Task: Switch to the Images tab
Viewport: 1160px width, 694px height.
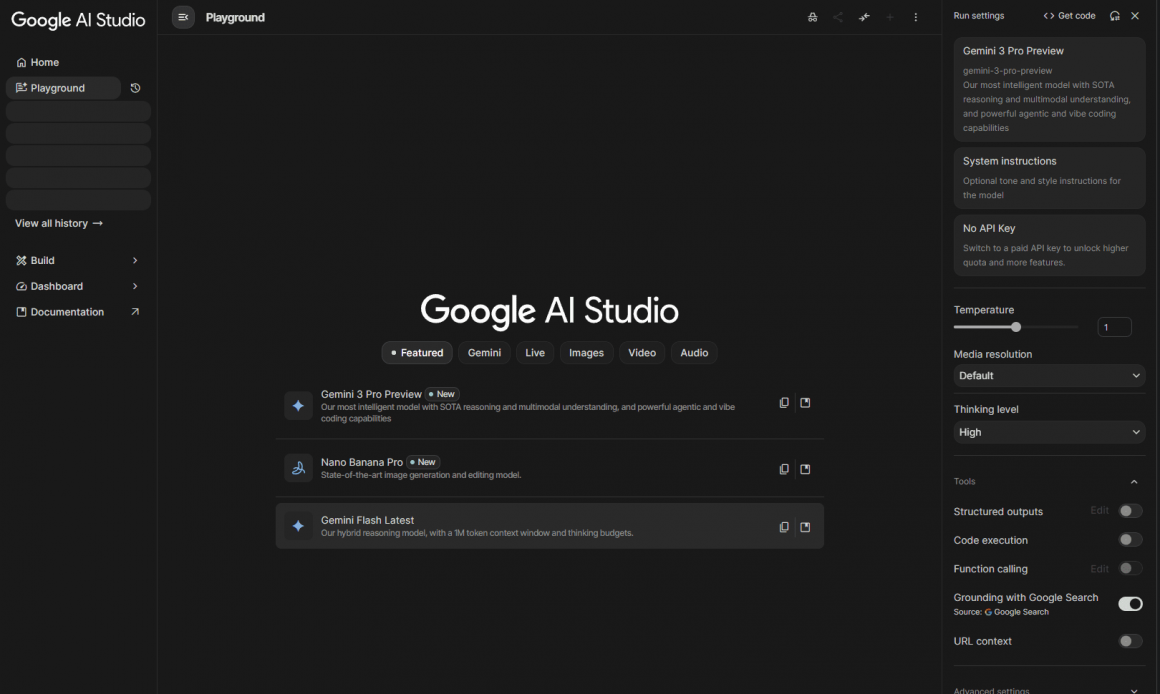Action: pos(586,353)
